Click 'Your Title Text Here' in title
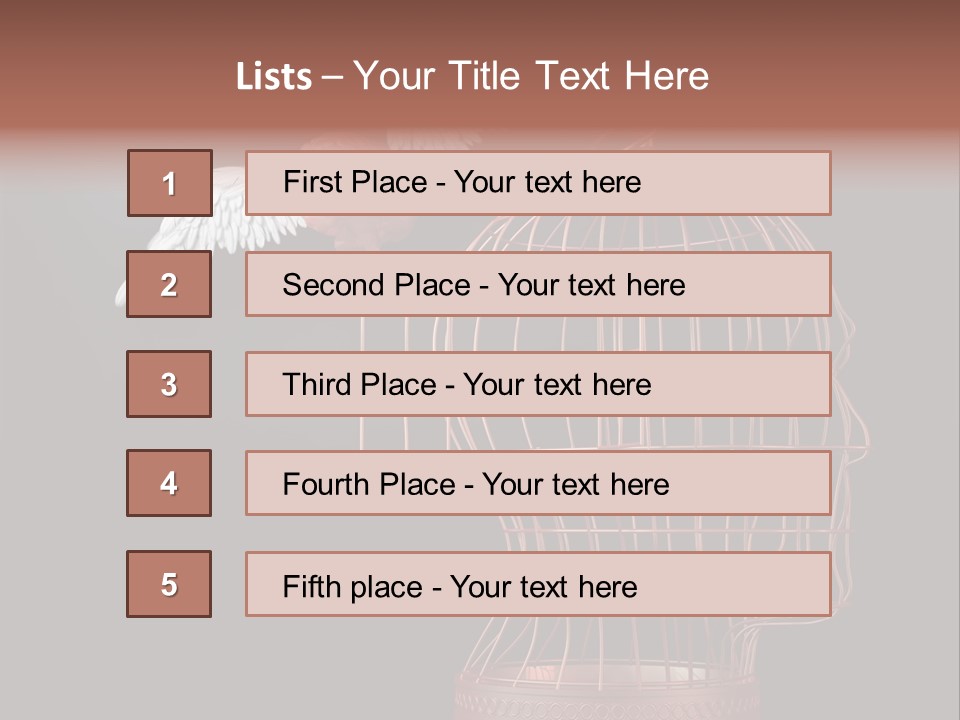This screenshot has height=720, width=960. pos(531,77)
